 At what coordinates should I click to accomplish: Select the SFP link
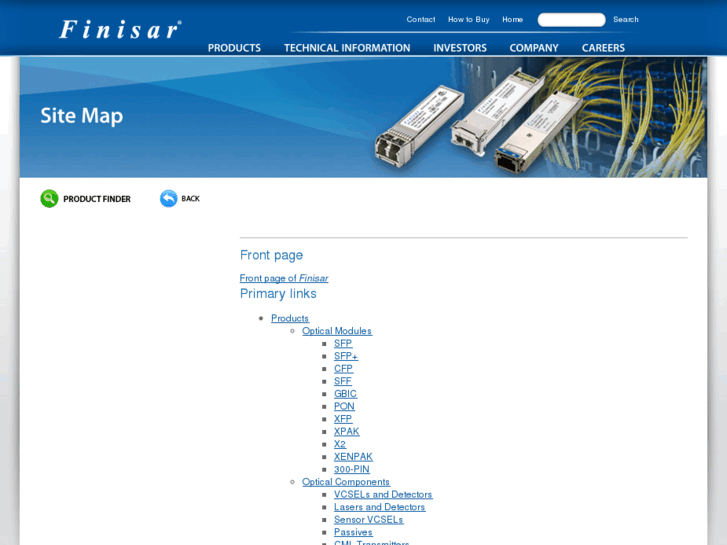pos(343,343)
